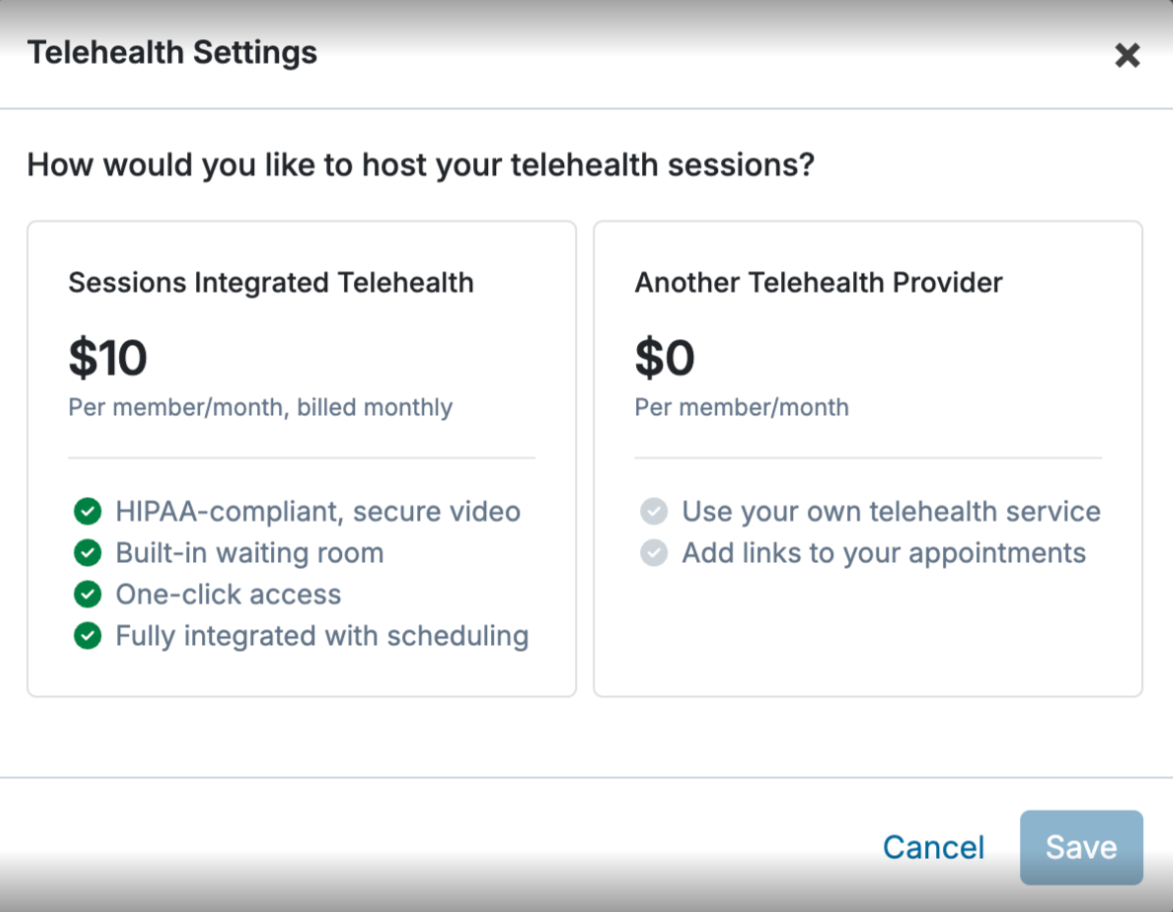
Task: Select the Sessions Integrated Telehealth option card
Action: coord(301,458)
